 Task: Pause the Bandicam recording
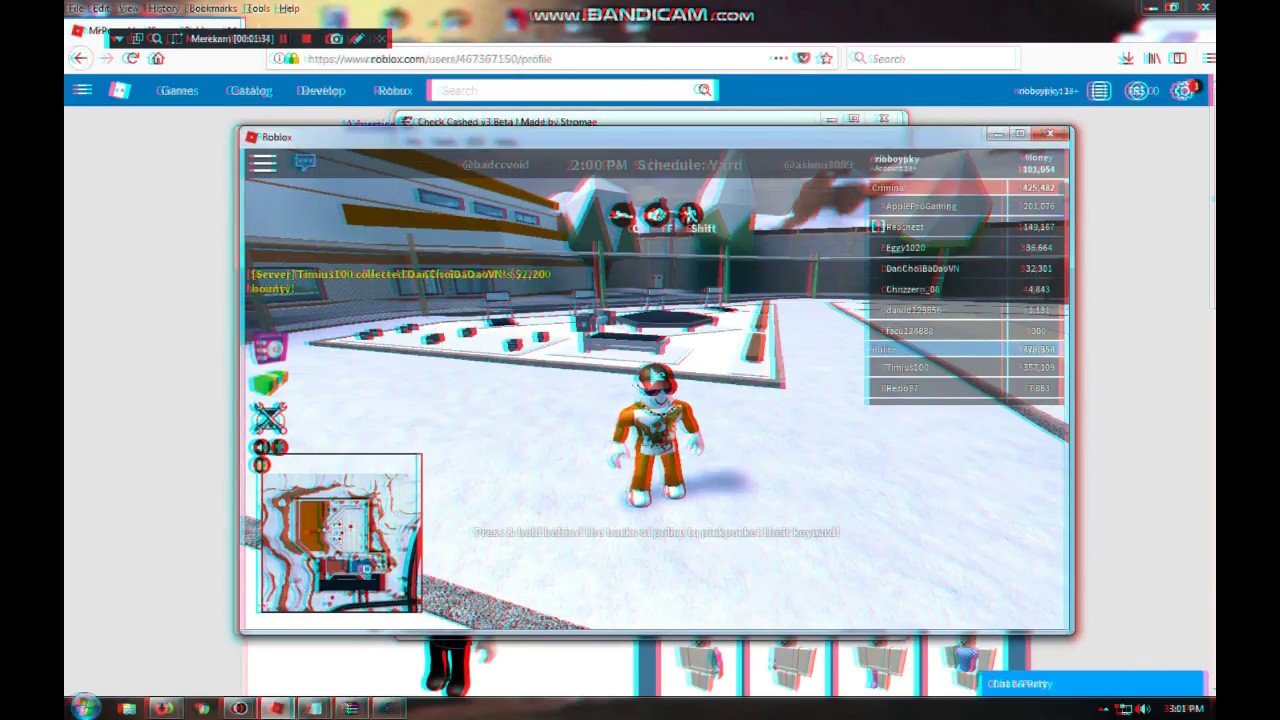click(x=283, y=39)
